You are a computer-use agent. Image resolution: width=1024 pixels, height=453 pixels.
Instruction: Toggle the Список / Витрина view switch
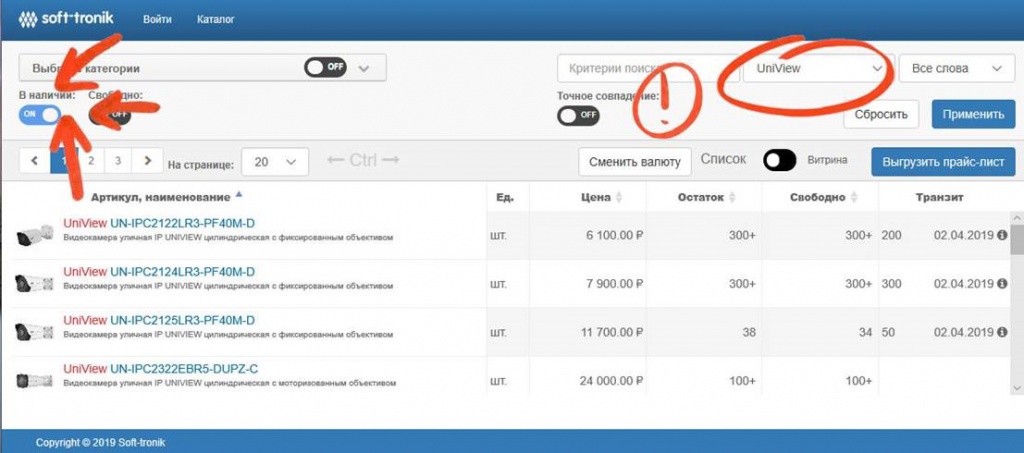[x=780, y=160]
